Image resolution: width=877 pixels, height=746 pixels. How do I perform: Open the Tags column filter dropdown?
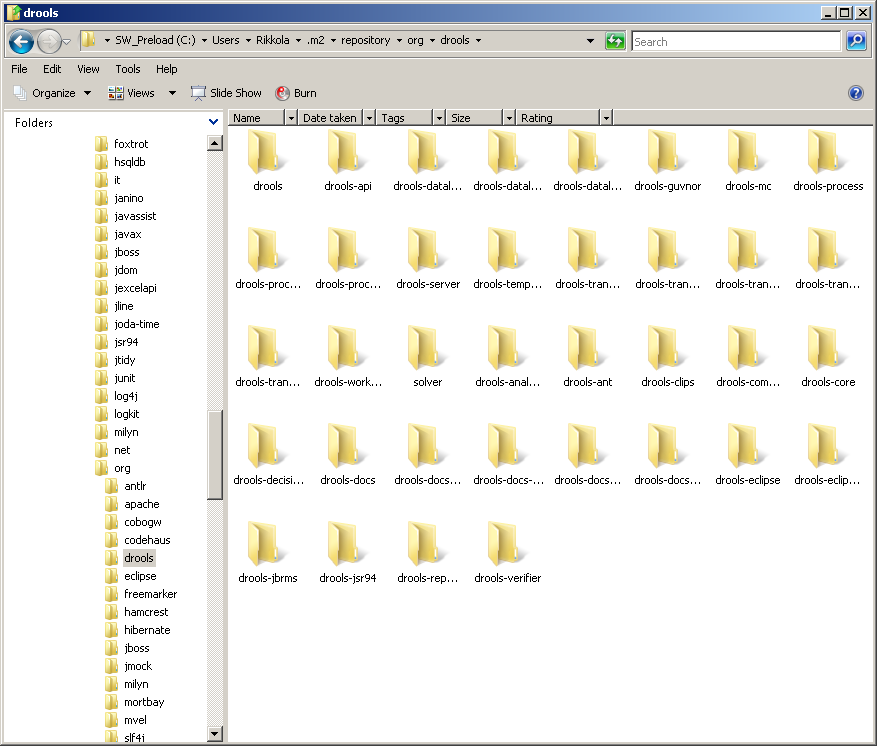tap(439, 117)
